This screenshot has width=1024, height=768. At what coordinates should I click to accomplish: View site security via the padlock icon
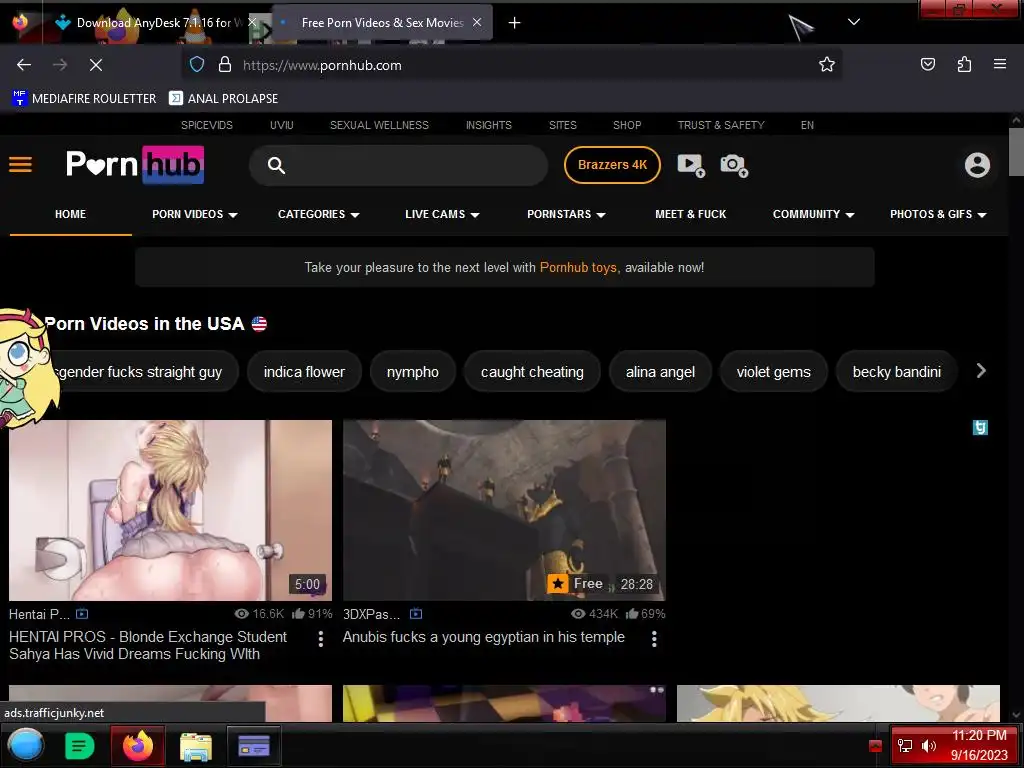click(225, 64)
